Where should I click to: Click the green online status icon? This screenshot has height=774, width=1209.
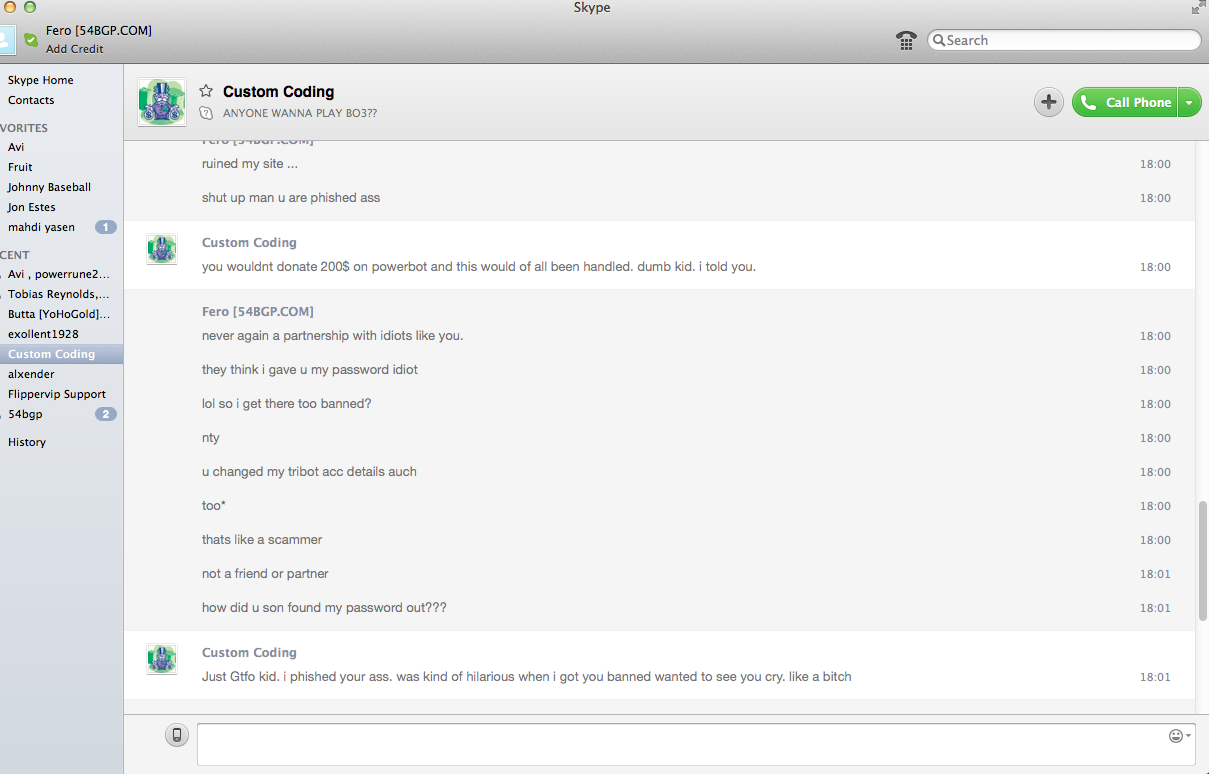point(31,40)
